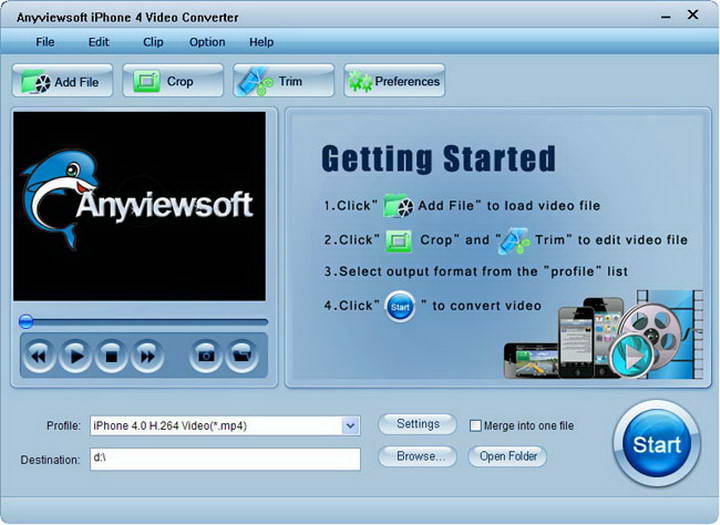
Task: Open the Edit menu
Action: coord(99,42)
